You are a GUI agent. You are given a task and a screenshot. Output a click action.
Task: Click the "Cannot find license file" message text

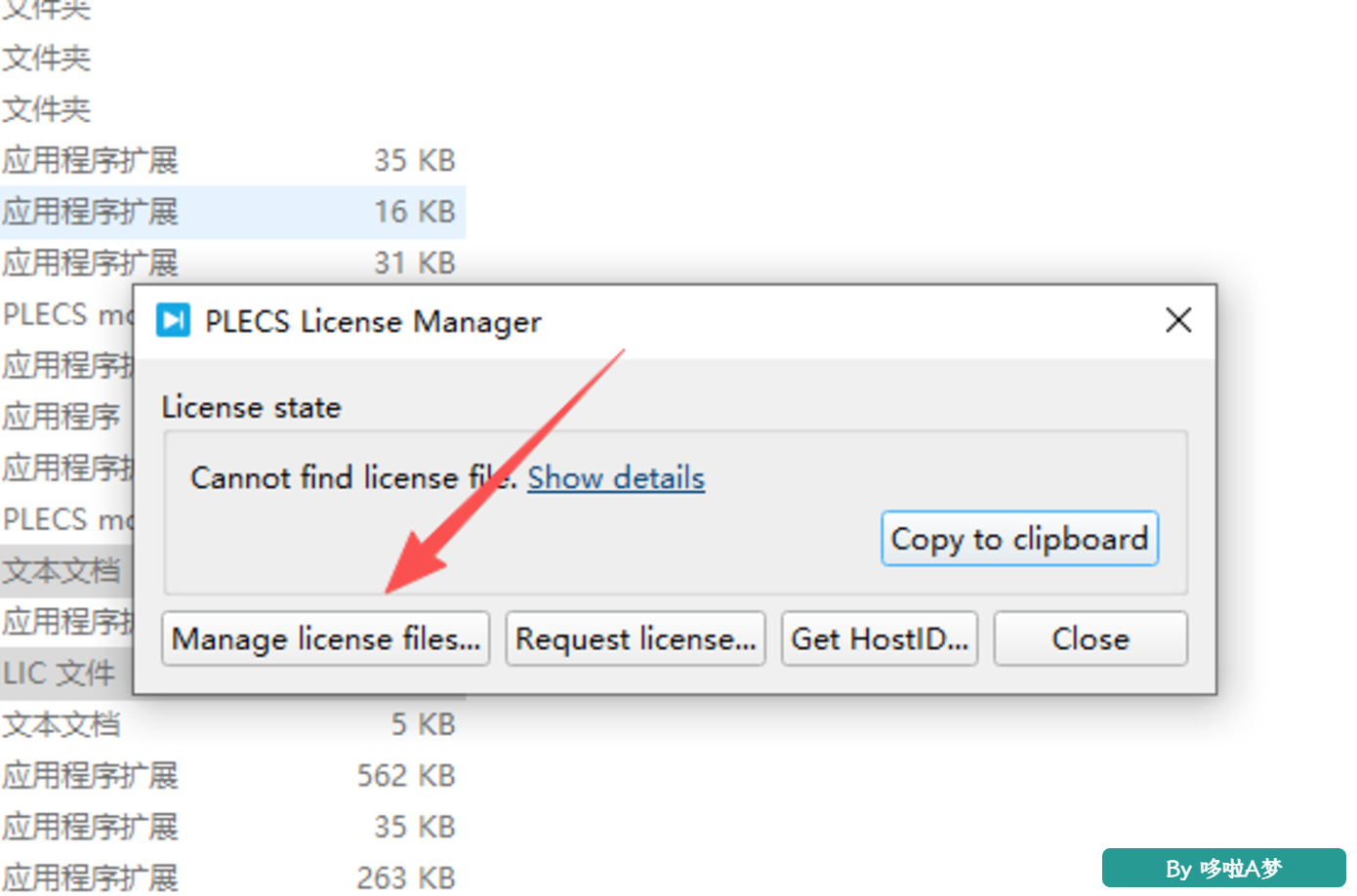(x=353, y=478)
